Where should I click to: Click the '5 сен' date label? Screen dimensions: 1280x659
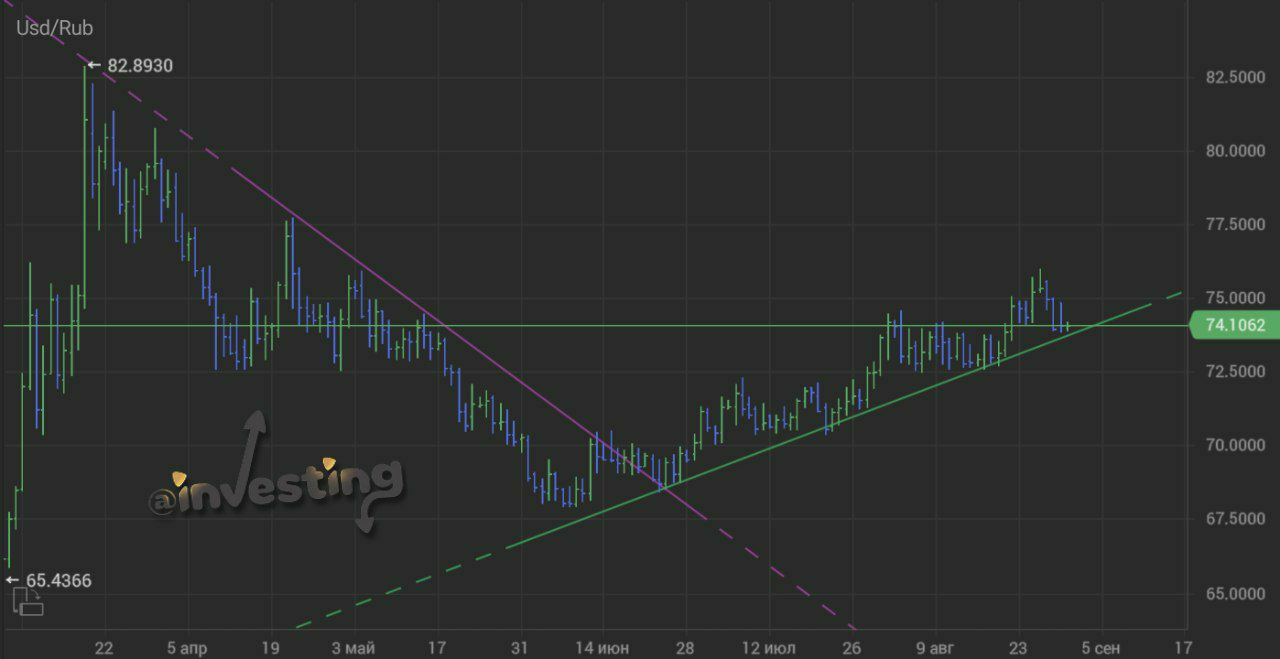click(1101, 648)
